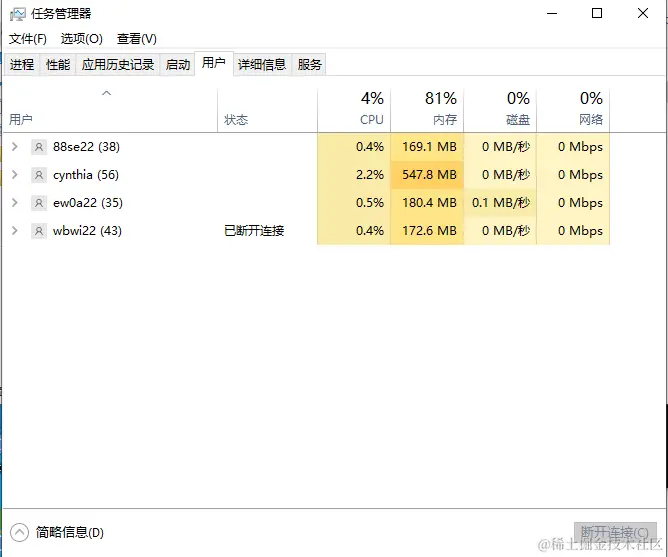Image resolution: width=668 pixels, height=557 pixels.
Task: Maximize the Task Manager window
Action: point(597,14)
